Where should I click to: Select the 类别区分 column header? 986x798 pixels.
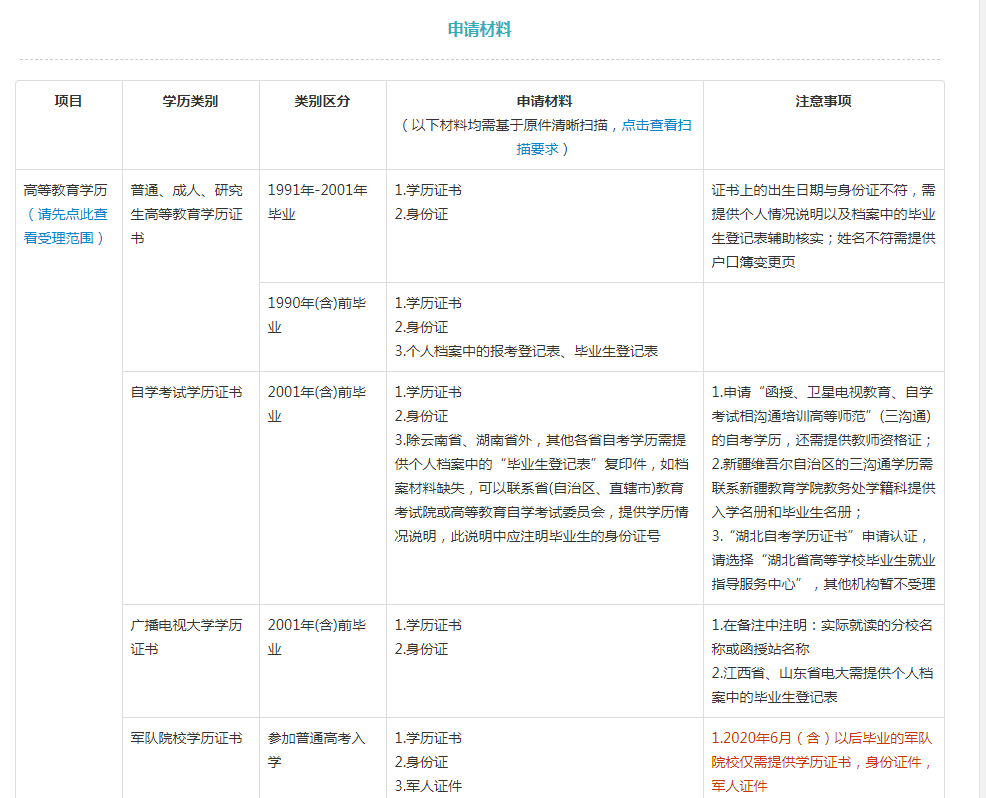tap(322, 99)
